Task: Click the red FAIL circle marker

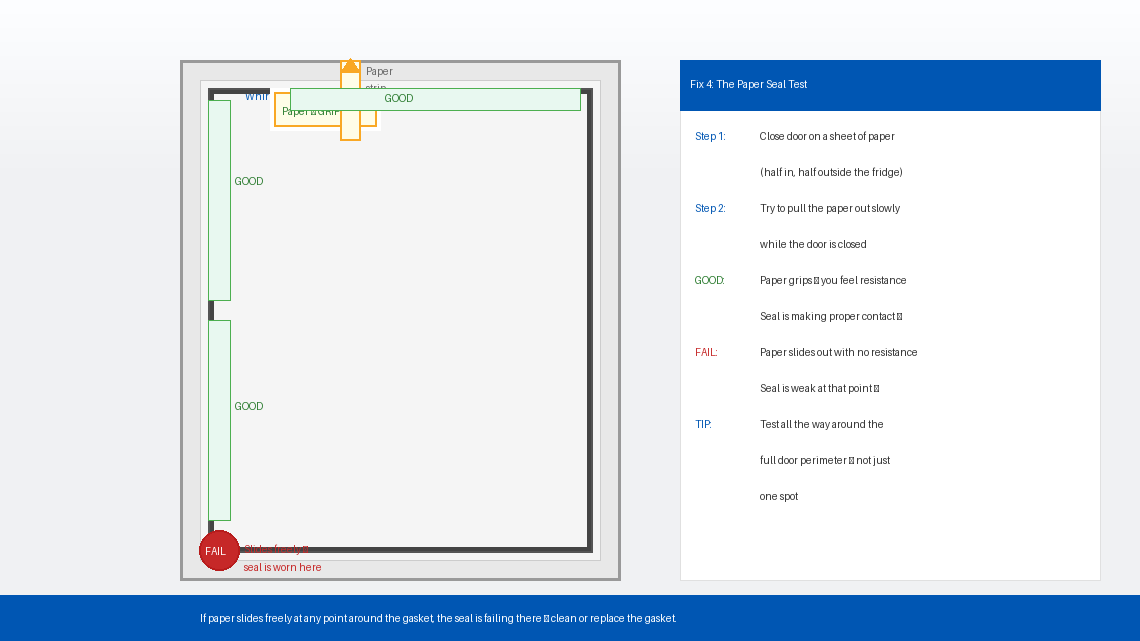Action: (x=219, y=551)
